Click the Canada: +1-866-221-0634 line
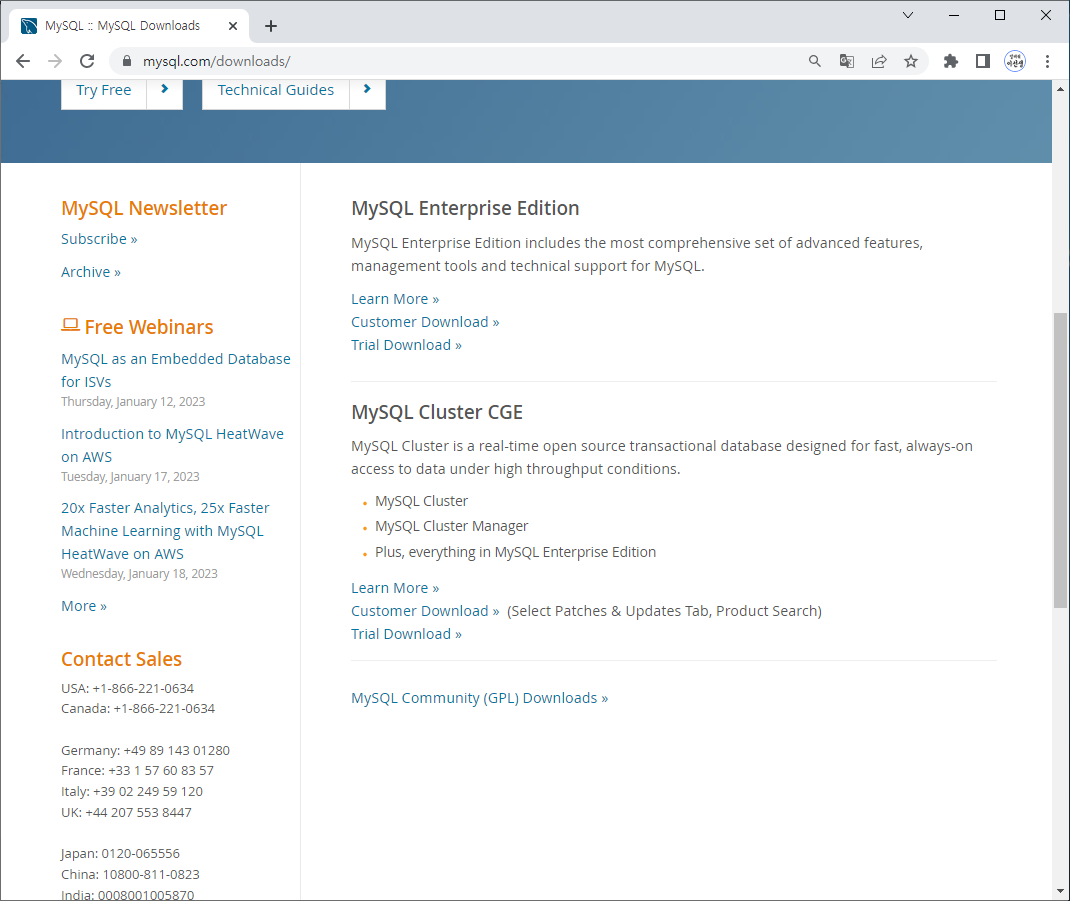 138,709
